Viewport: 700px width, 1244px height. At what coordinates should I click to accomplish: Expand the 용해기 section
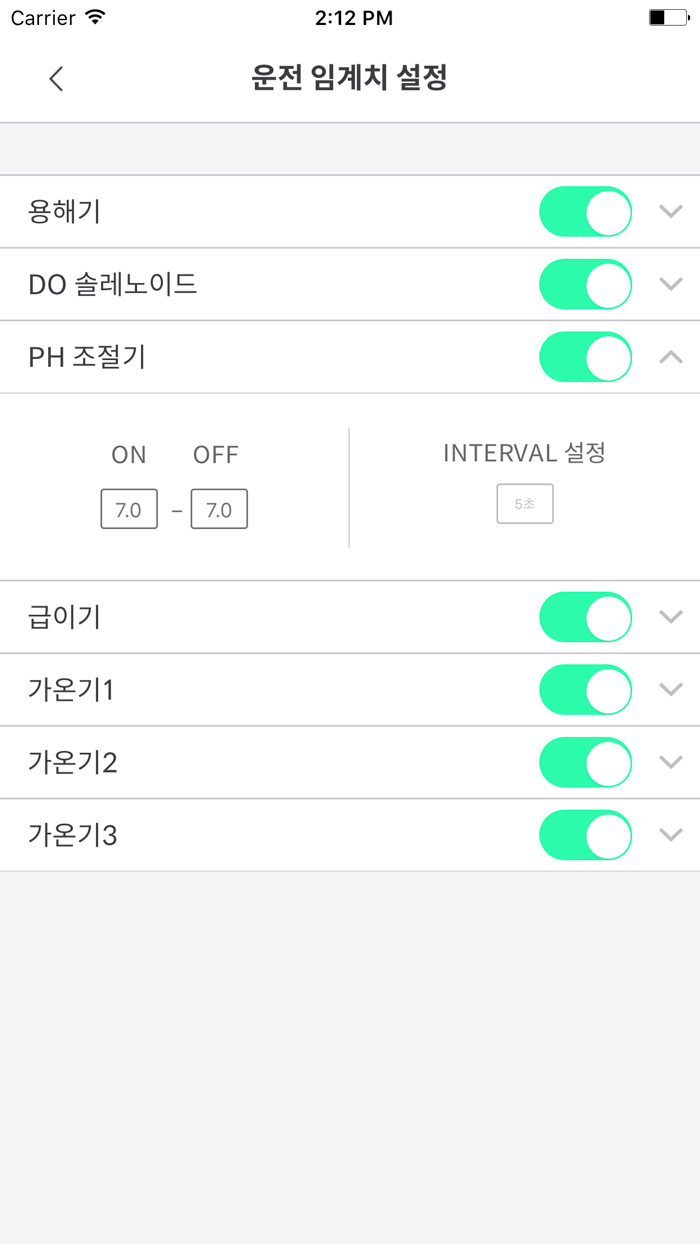(670, 211)
